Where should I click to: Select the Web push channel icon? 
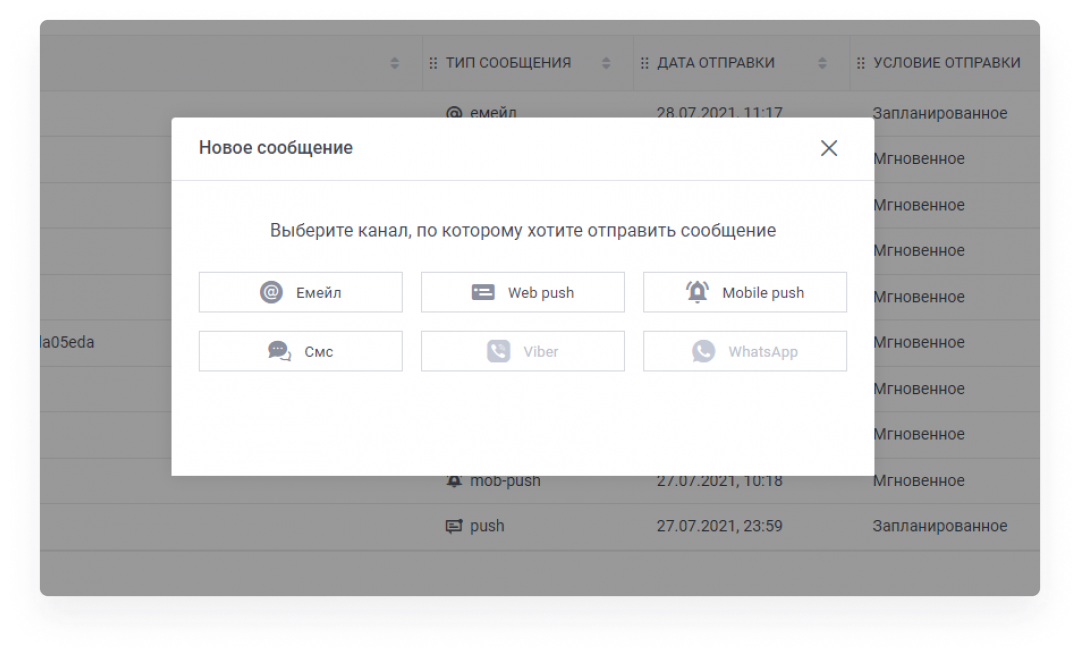[x=483, y=293]
